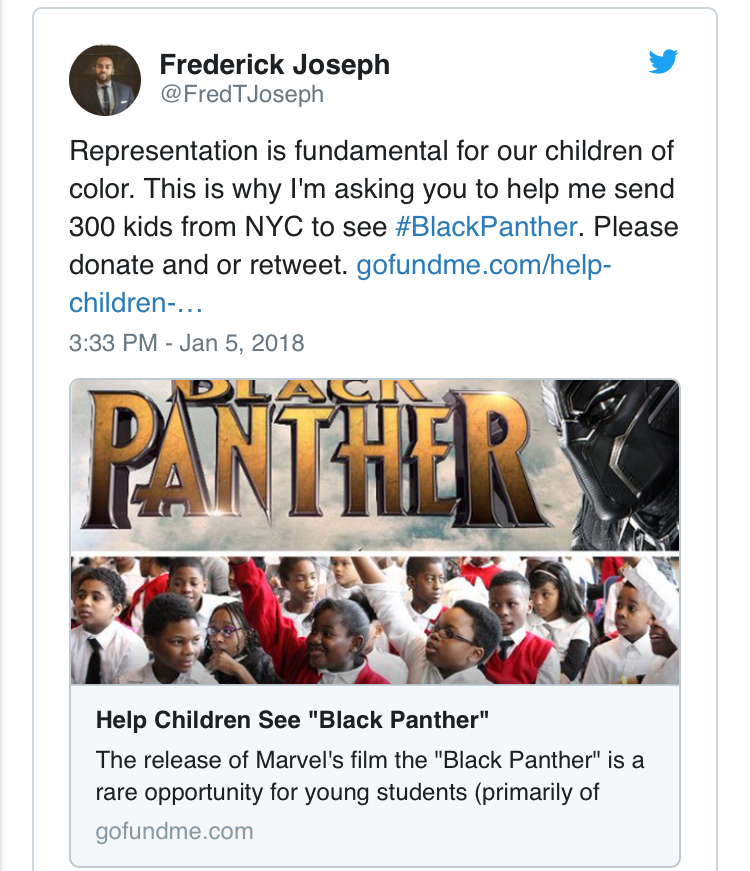Screen dimensions: 750x871
Task: Click the card description about Marvel's film
Action: click(x=370, y=776)
